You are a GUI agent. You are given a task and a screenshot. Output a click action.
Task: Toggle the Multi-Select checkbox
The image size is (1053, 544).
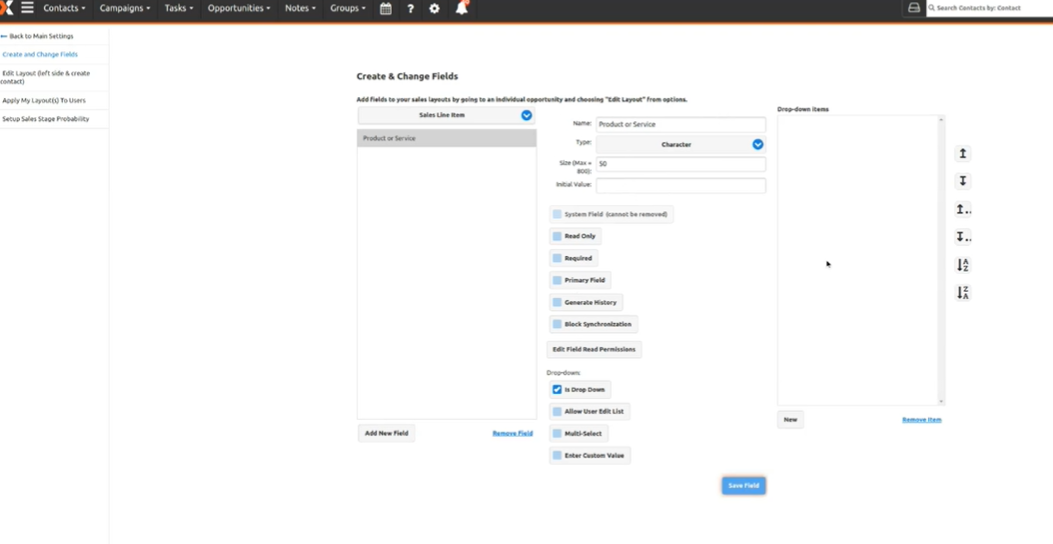click(x=557, y=434)
